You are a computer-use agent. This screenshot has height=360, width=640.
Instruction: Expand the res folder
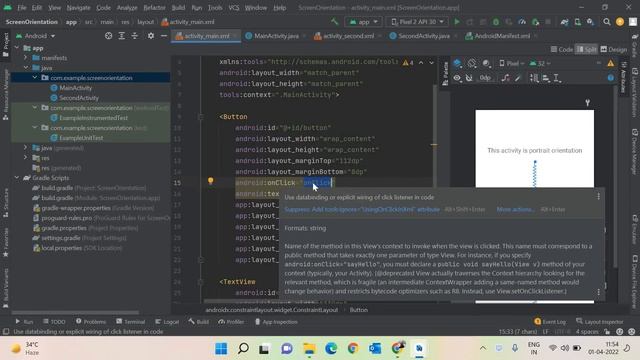tap(26, 158)
